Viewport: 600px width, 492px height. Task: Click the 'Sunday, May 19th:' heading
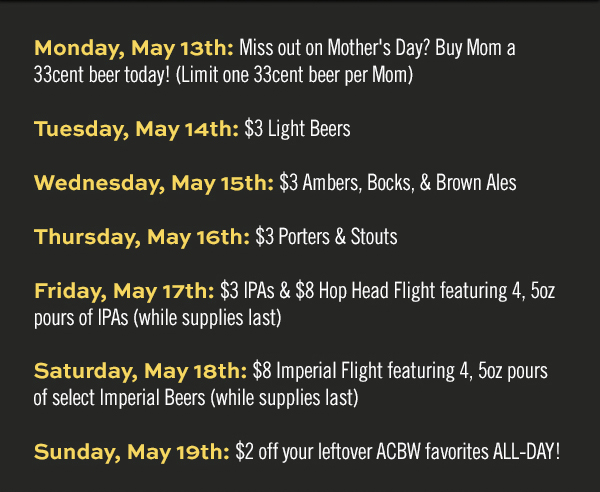[132, 453]
